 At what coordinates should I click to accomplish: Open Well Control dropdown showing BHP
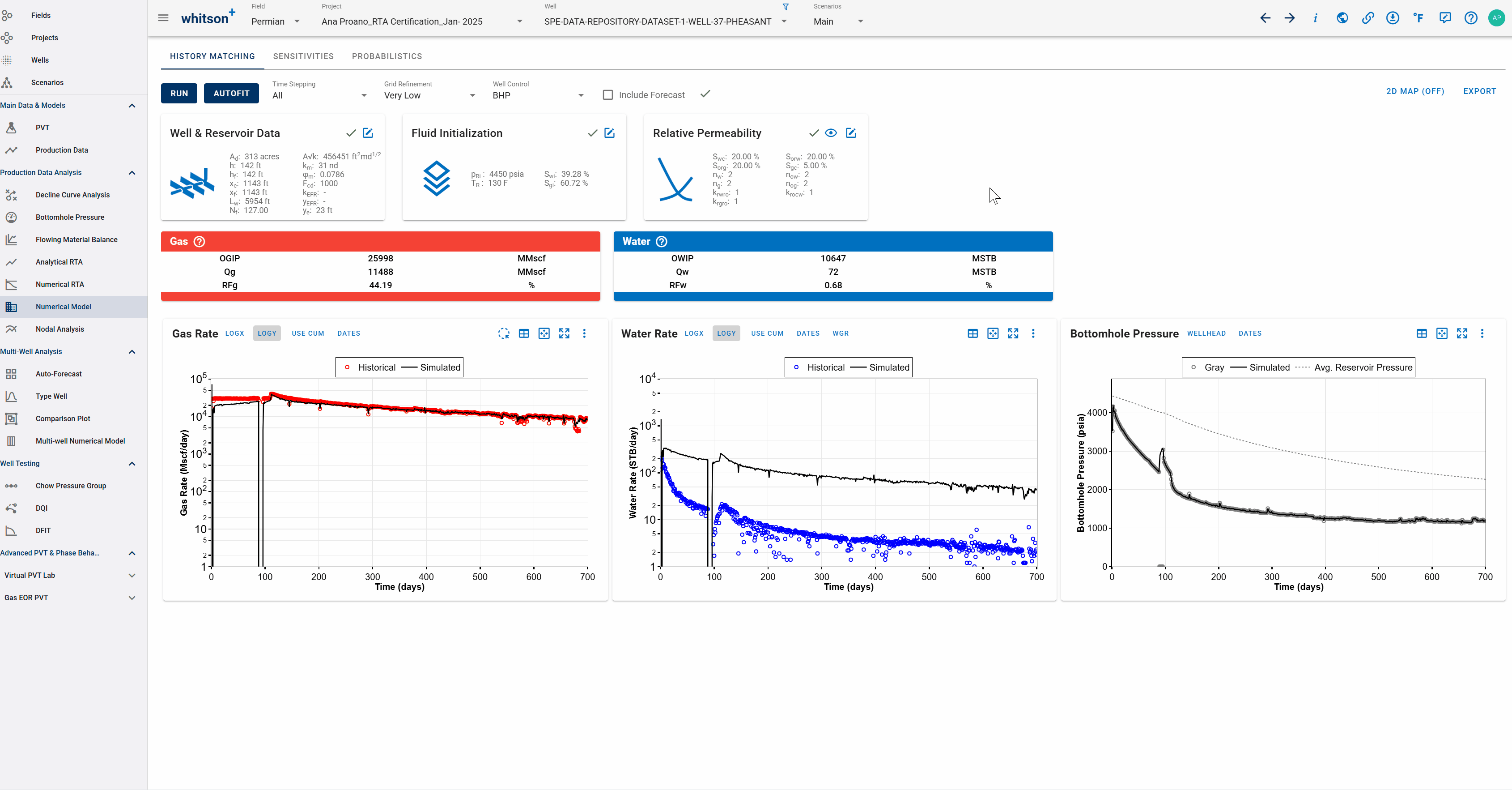540,96
